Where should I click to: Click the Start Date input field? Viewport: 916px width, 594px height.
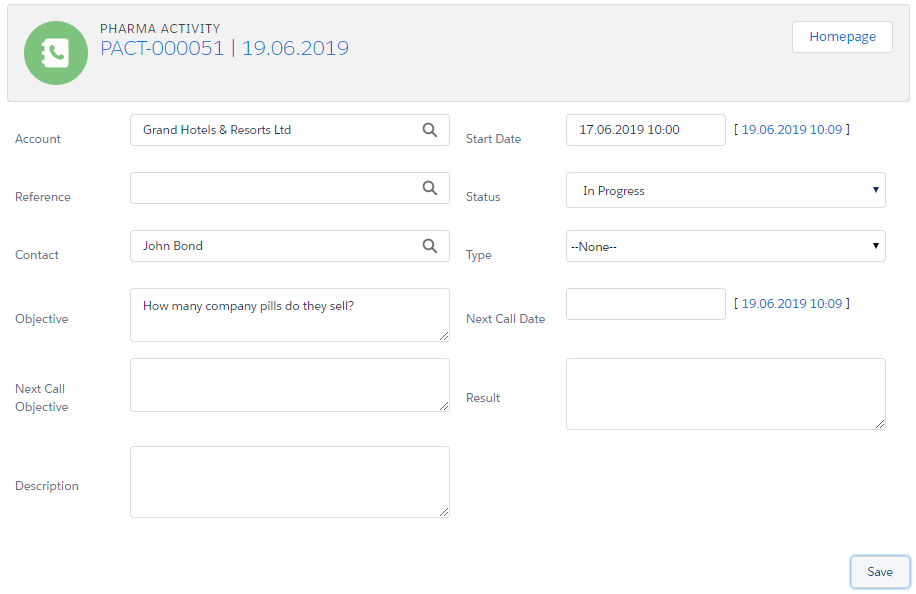[645, 130]
